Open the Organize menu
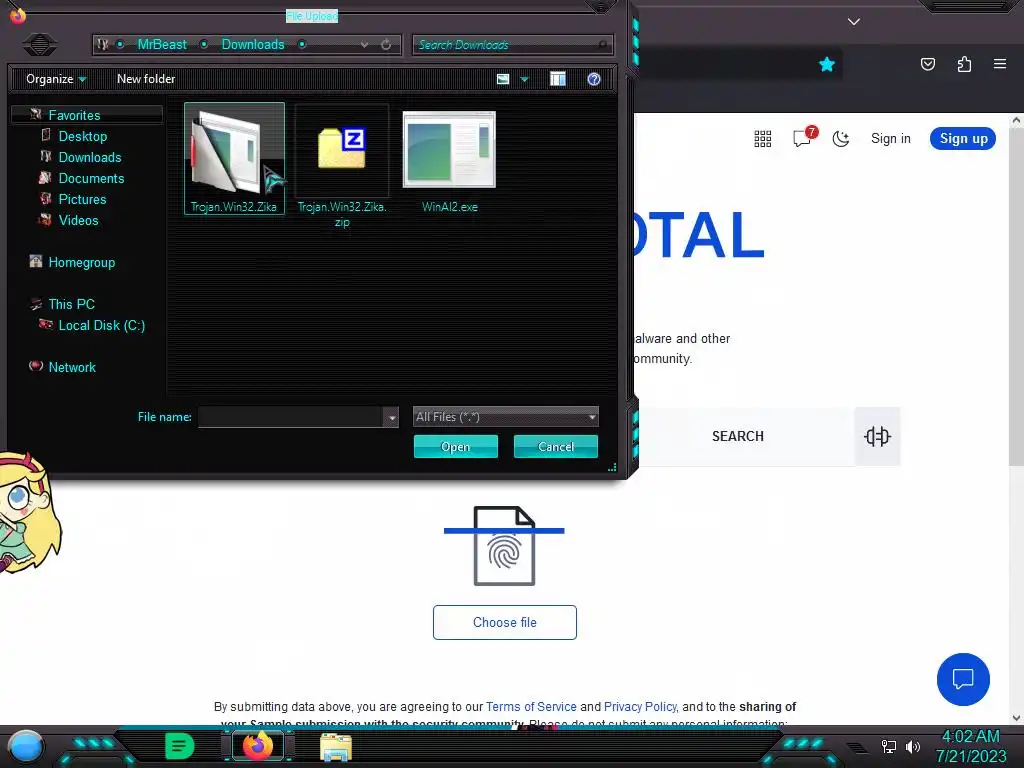 56,79
